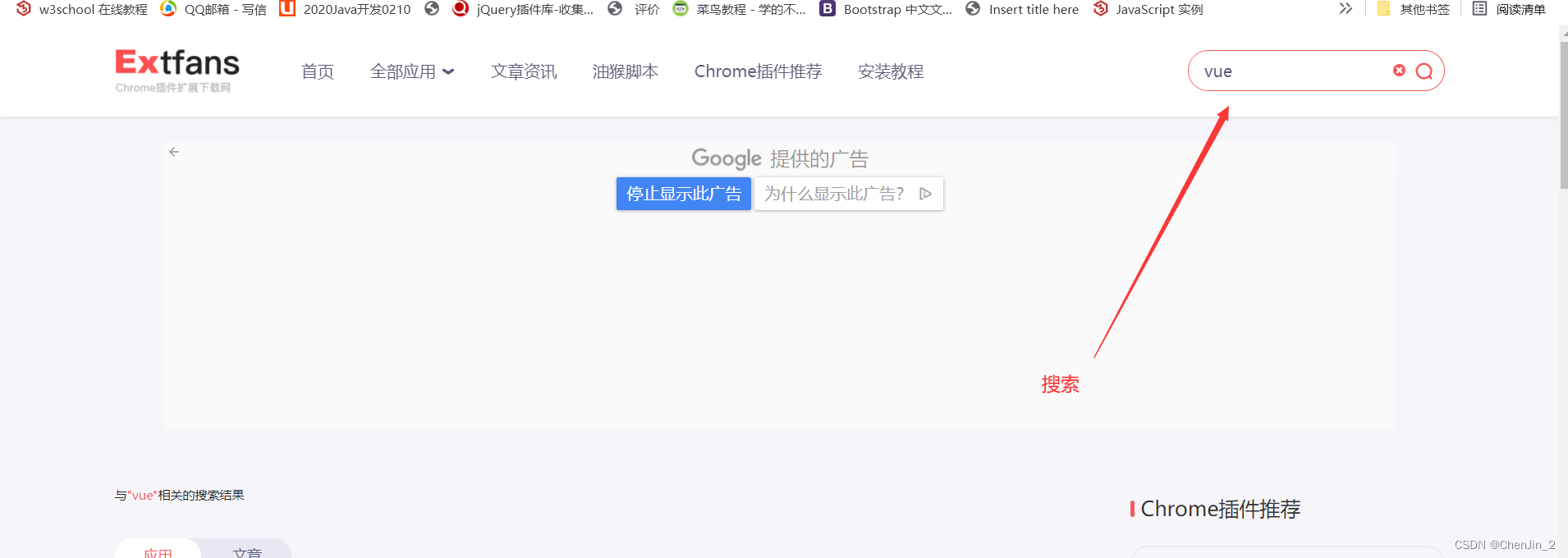
Task: Click the Extfans logo
Action: click(177, 71)
